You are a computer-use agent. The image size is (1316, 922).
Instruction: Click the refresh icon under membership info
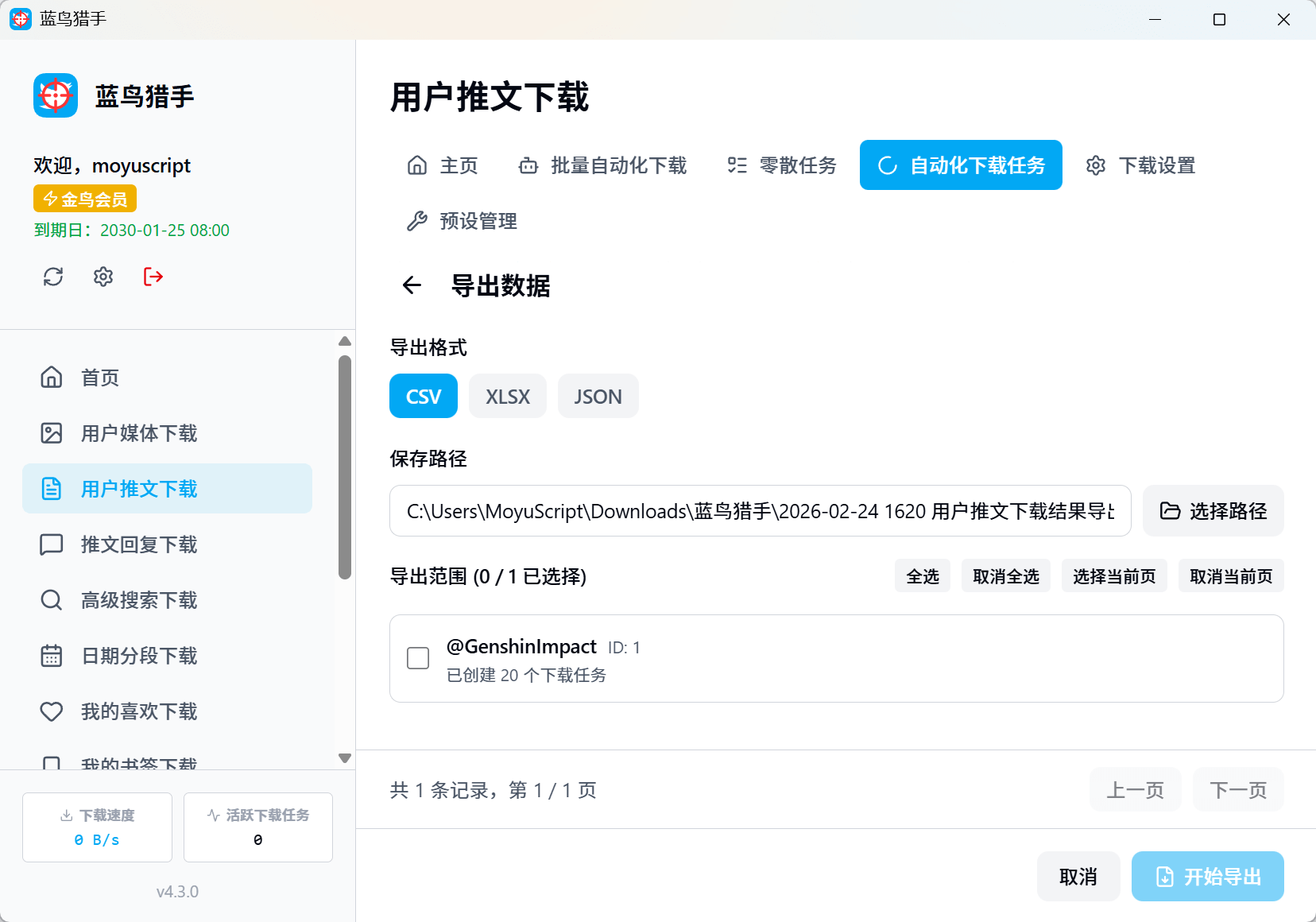click(53, 277)
